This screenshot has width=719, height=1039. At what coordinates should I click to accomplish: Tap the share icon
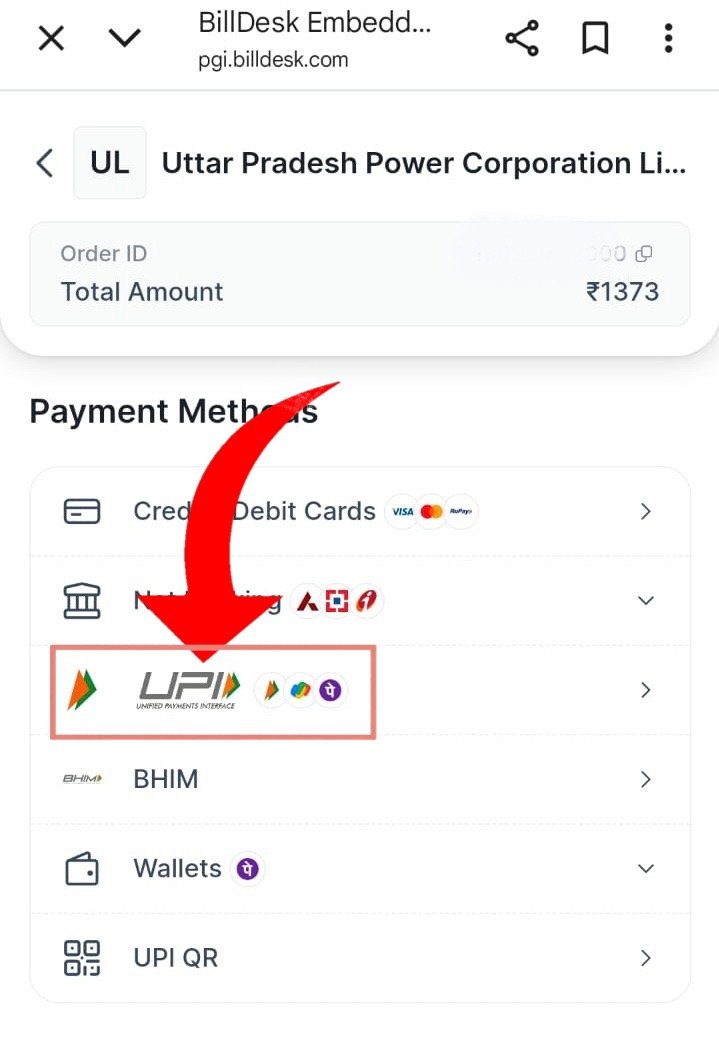coord(521,39)
